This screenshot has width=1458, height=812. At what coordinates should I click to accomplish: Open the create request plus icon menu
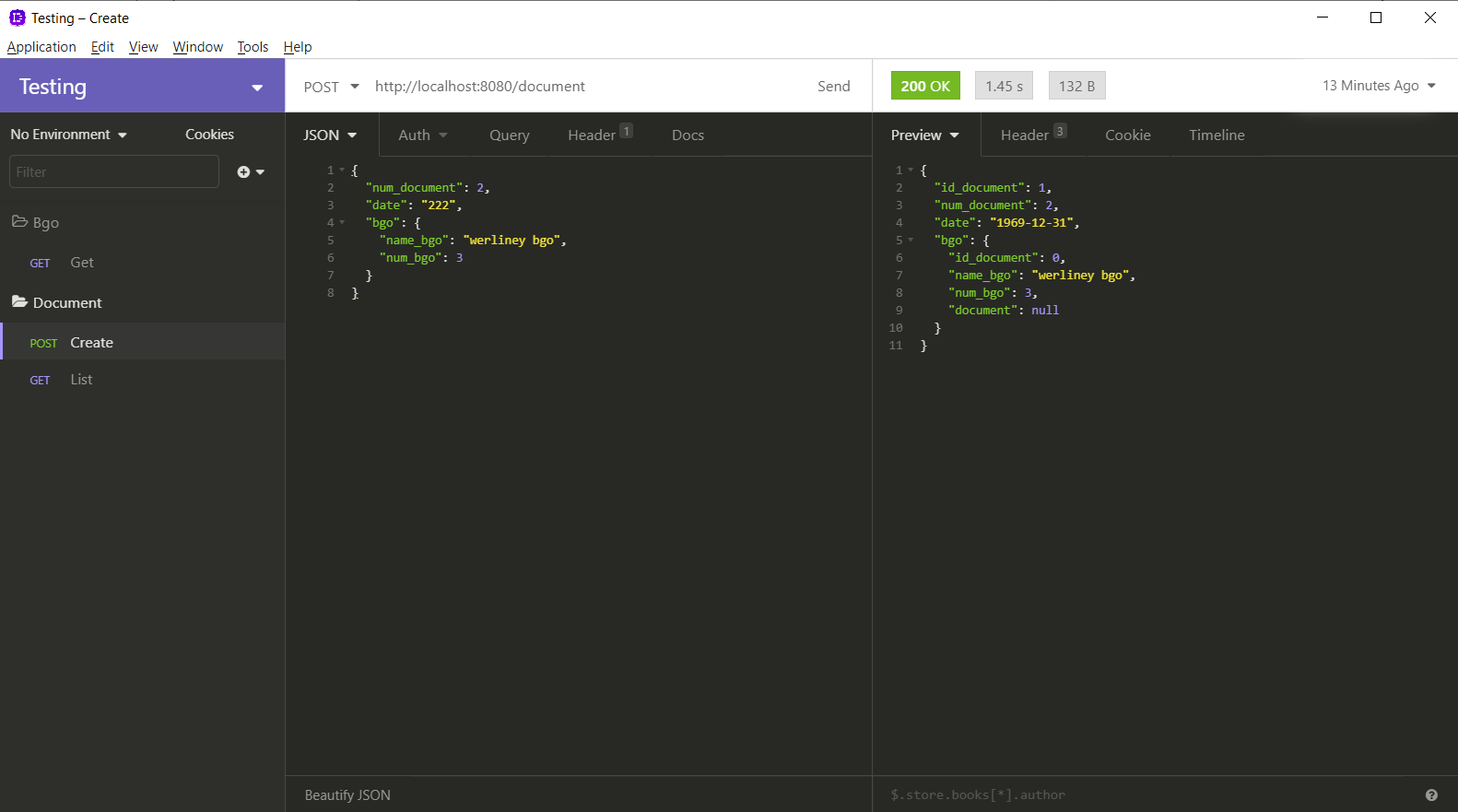[250, 171]
